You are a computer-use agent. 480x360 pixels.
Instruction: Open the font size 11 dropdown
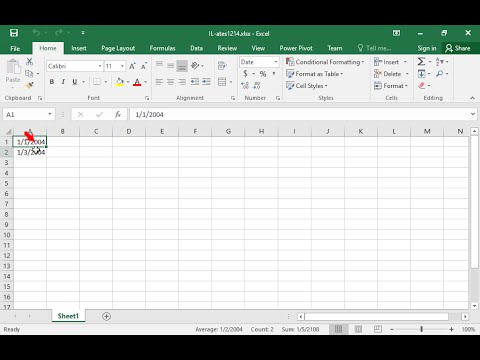(x=122, y=66)
